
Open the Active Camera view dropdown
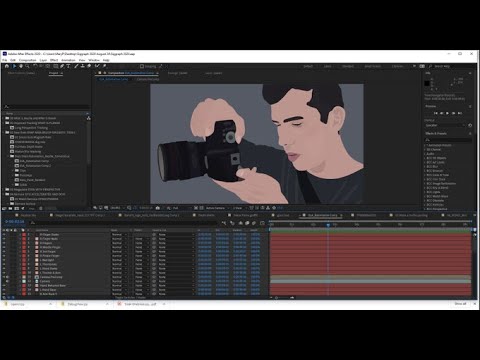(x=217, y=208)
